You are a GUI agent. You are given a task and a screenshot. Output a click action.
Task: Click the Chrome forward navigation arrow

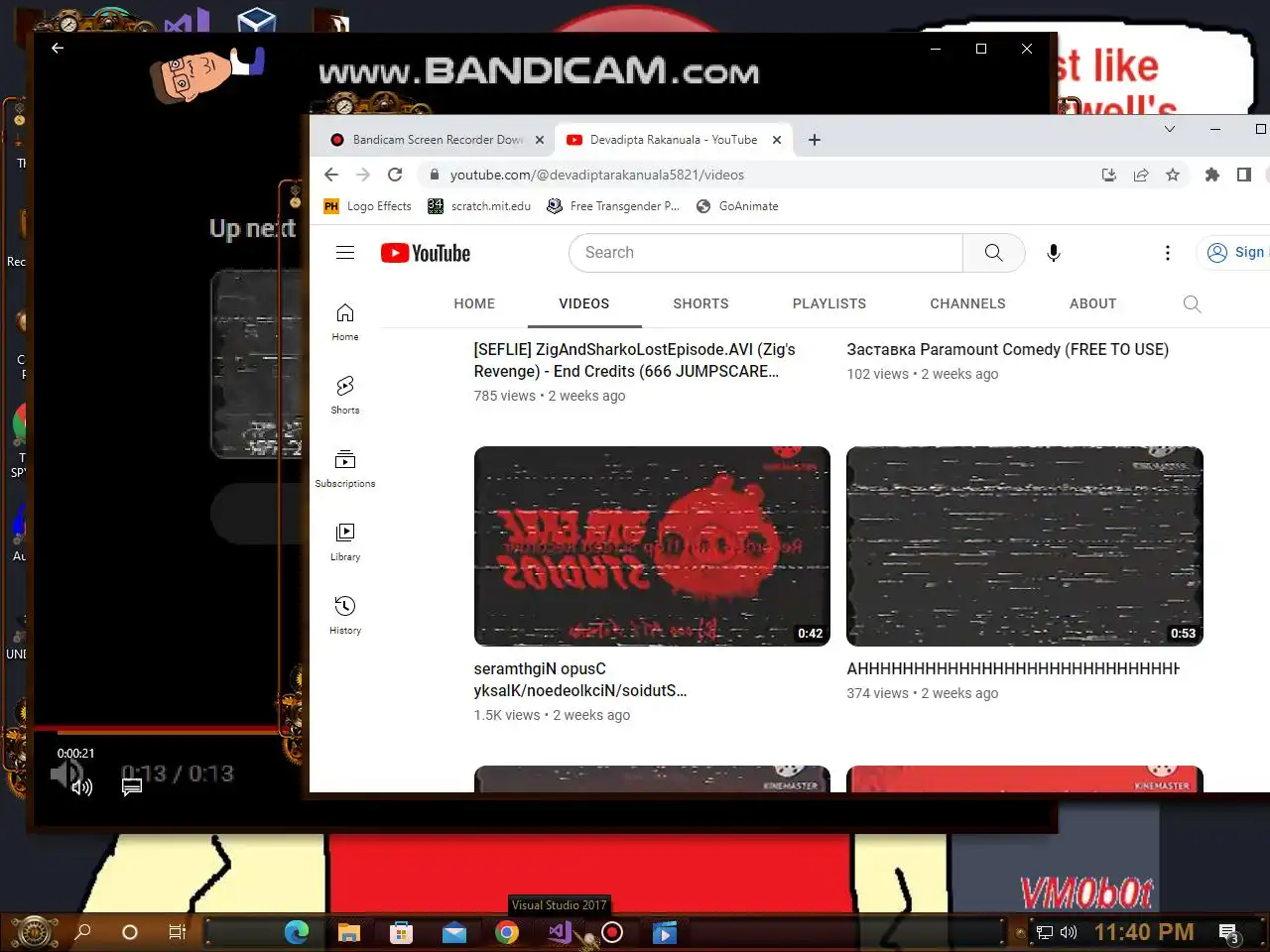click(363, 175)
